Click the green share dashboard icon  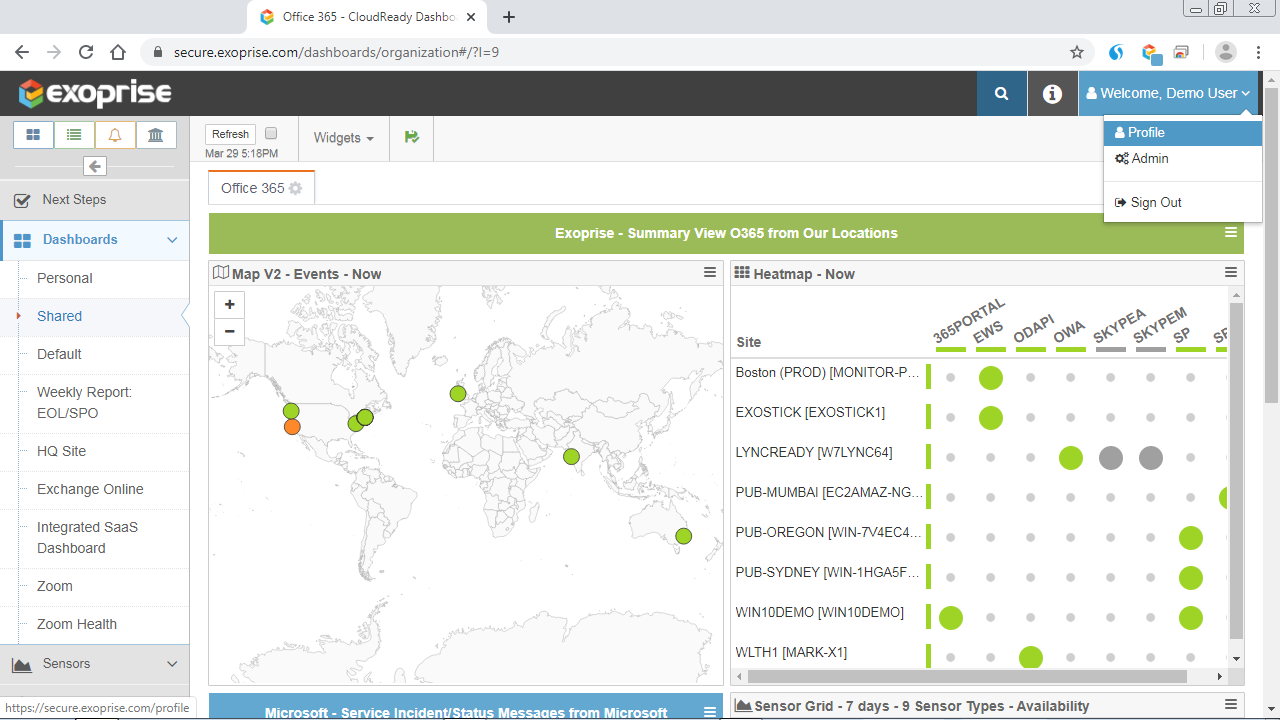coord(411,137)
